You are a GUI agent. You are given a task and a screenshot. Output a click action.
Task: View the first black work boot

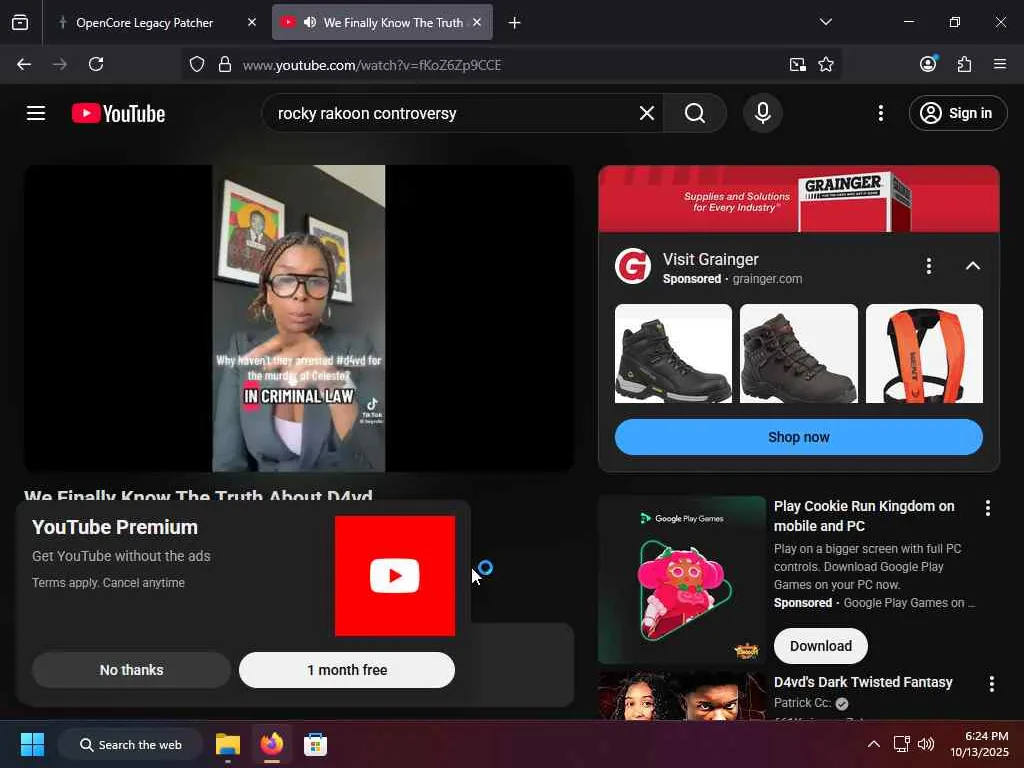click(673, 353)
